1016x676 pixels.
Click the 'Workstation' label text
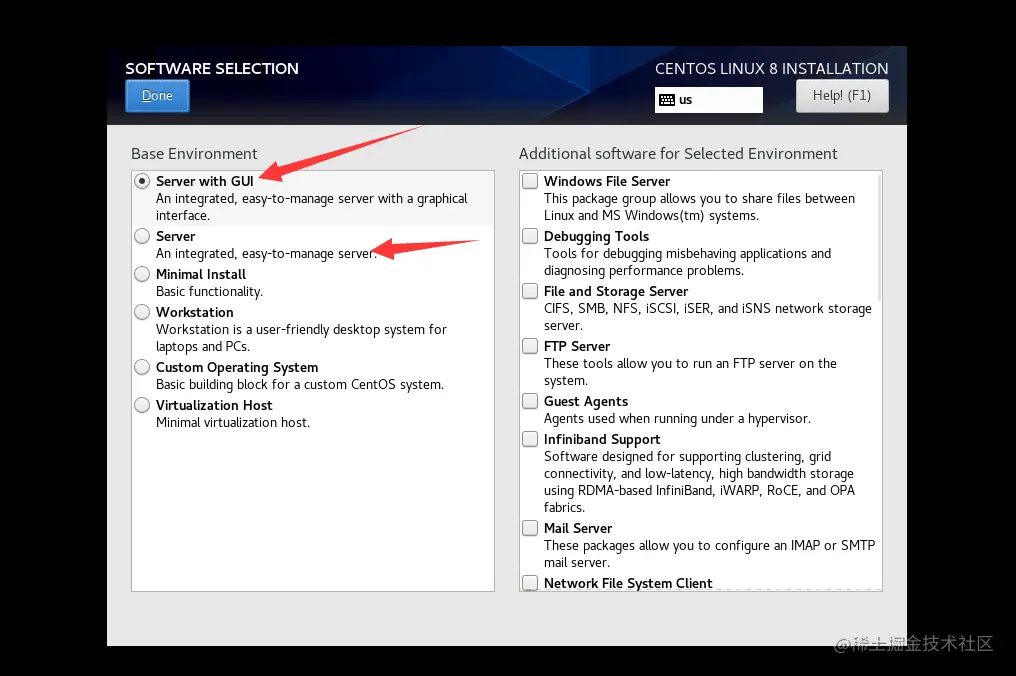pos(194,312)
